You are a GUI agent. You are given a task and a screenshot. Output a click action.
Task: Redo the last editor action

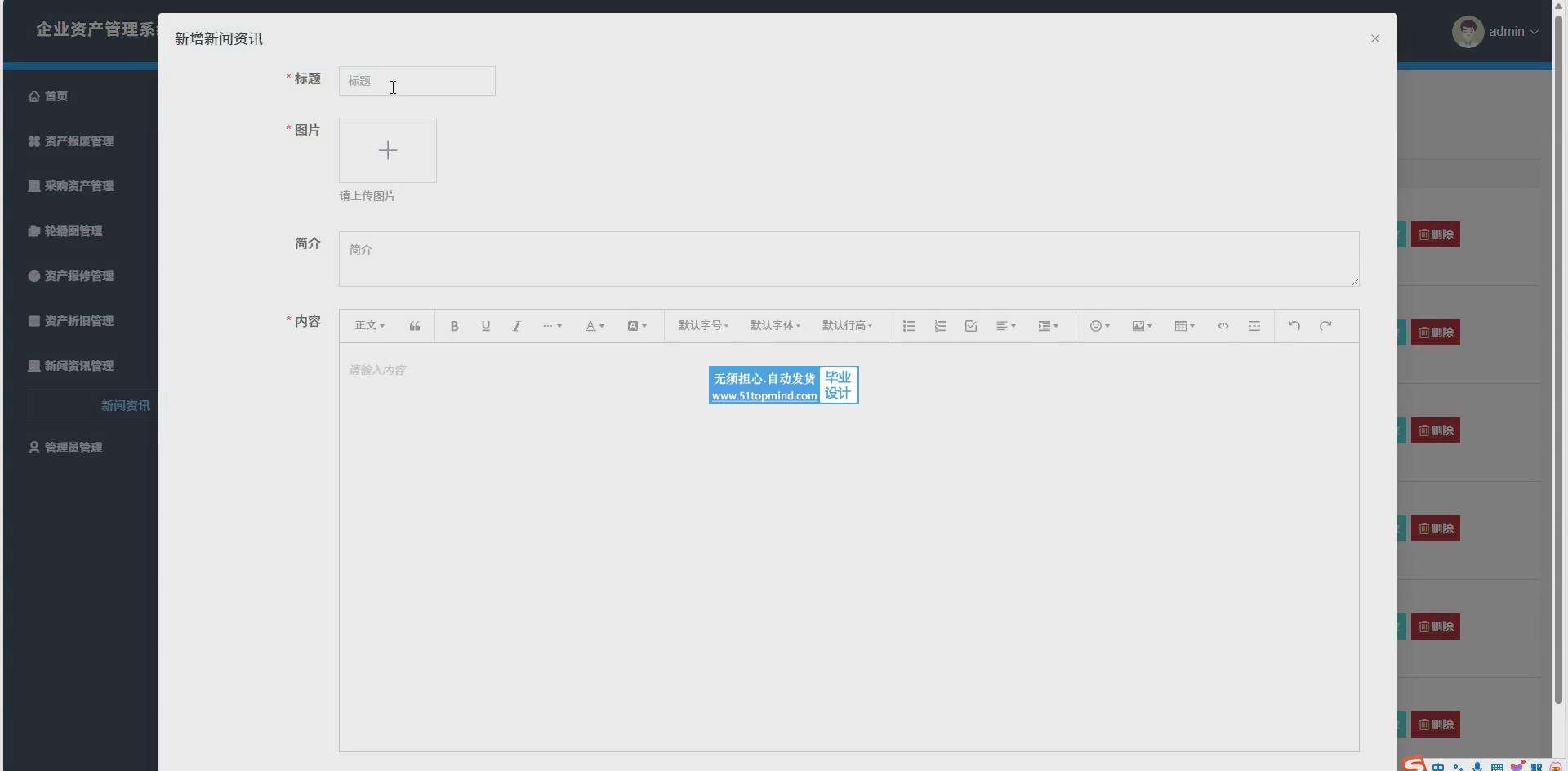pyautogui.click(x=1325, y=326)
